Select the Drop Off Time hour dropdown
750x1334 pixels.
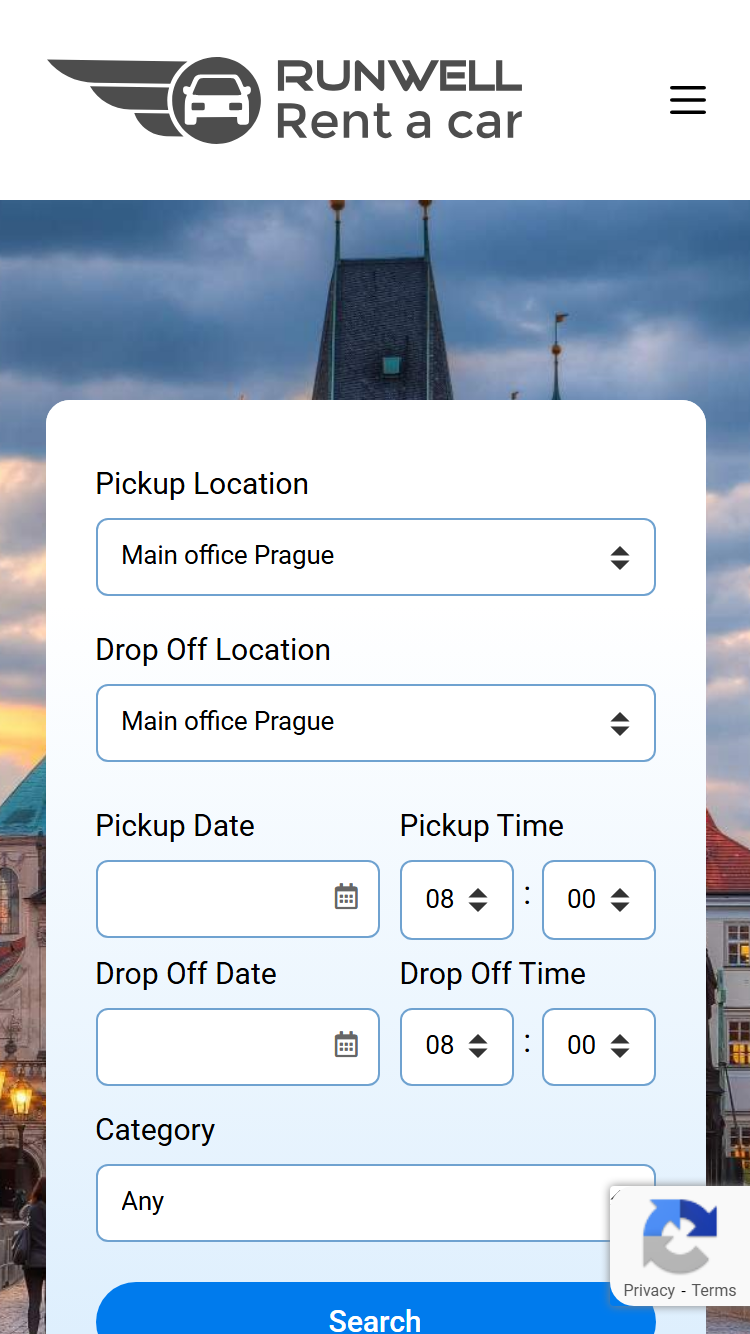(457, 1047)
